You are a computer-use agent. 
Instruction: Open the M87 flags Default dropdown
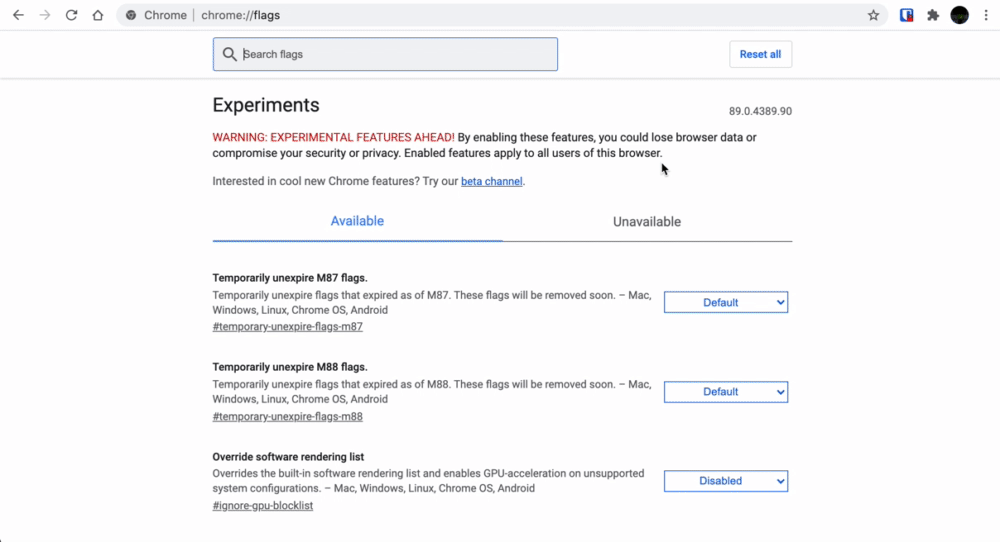point(726,302)
